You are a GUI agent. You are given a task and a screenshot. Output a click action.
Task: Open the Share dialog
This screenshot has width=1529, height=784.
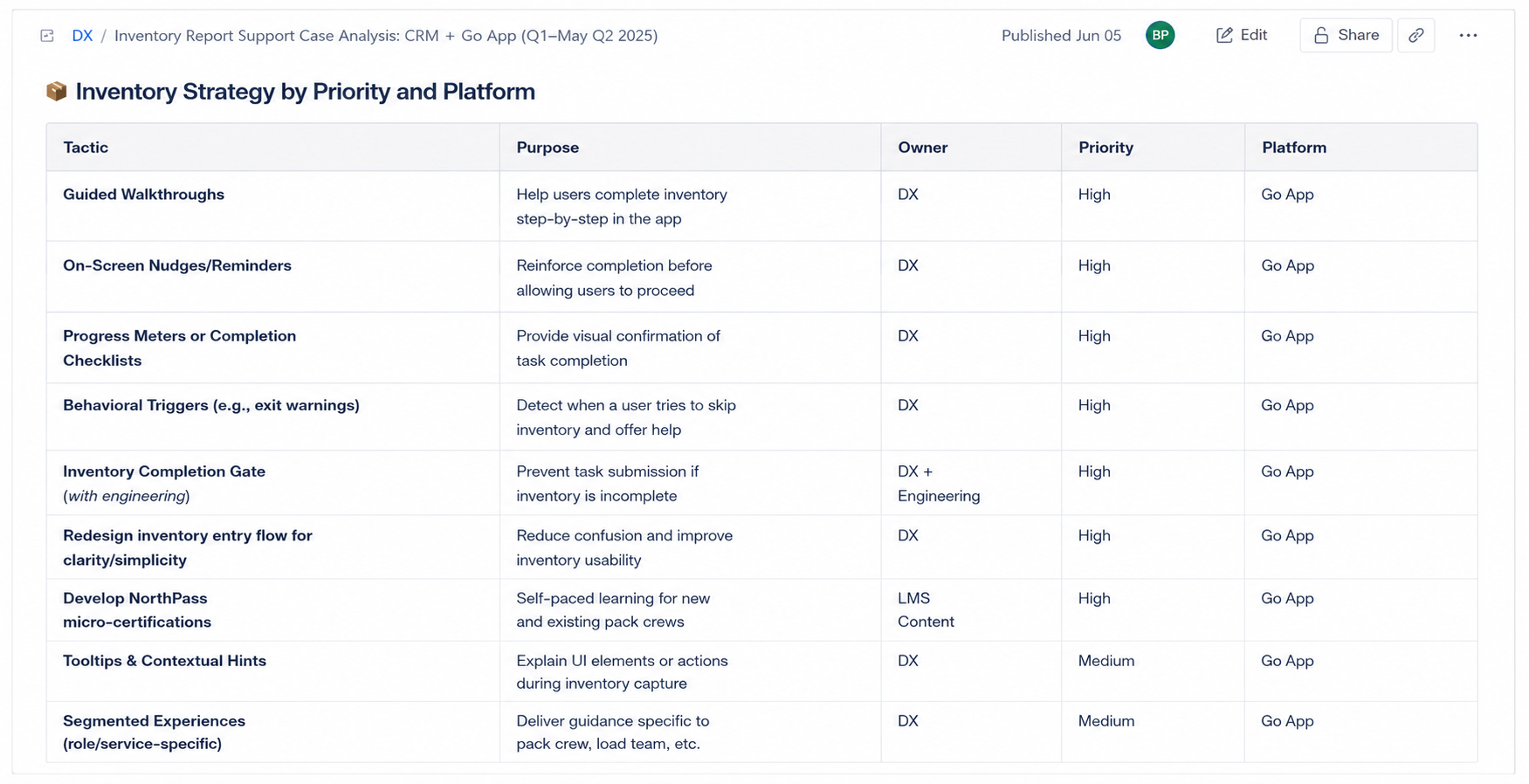pyautogui.click(x=1346, y=35)
